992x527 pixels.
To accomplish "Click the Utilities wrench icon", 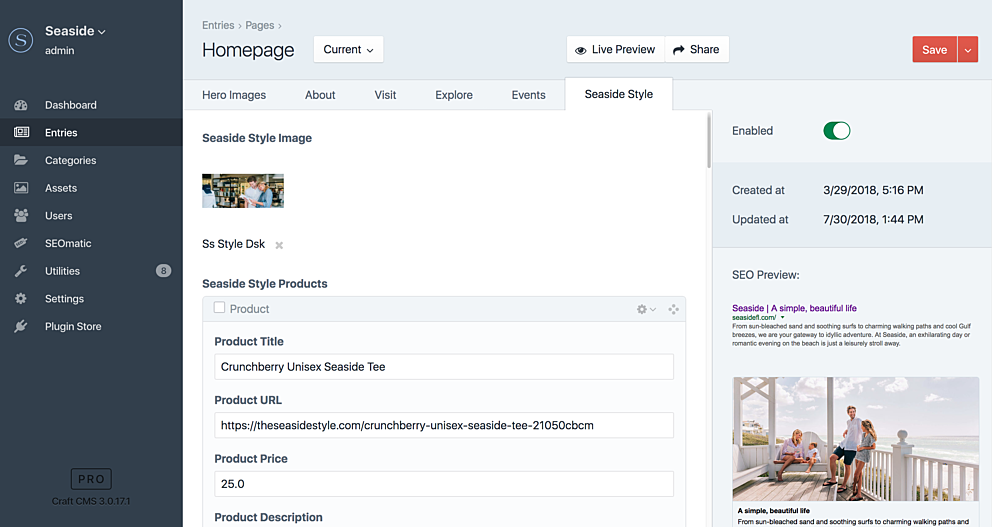I will click(21, 271).
